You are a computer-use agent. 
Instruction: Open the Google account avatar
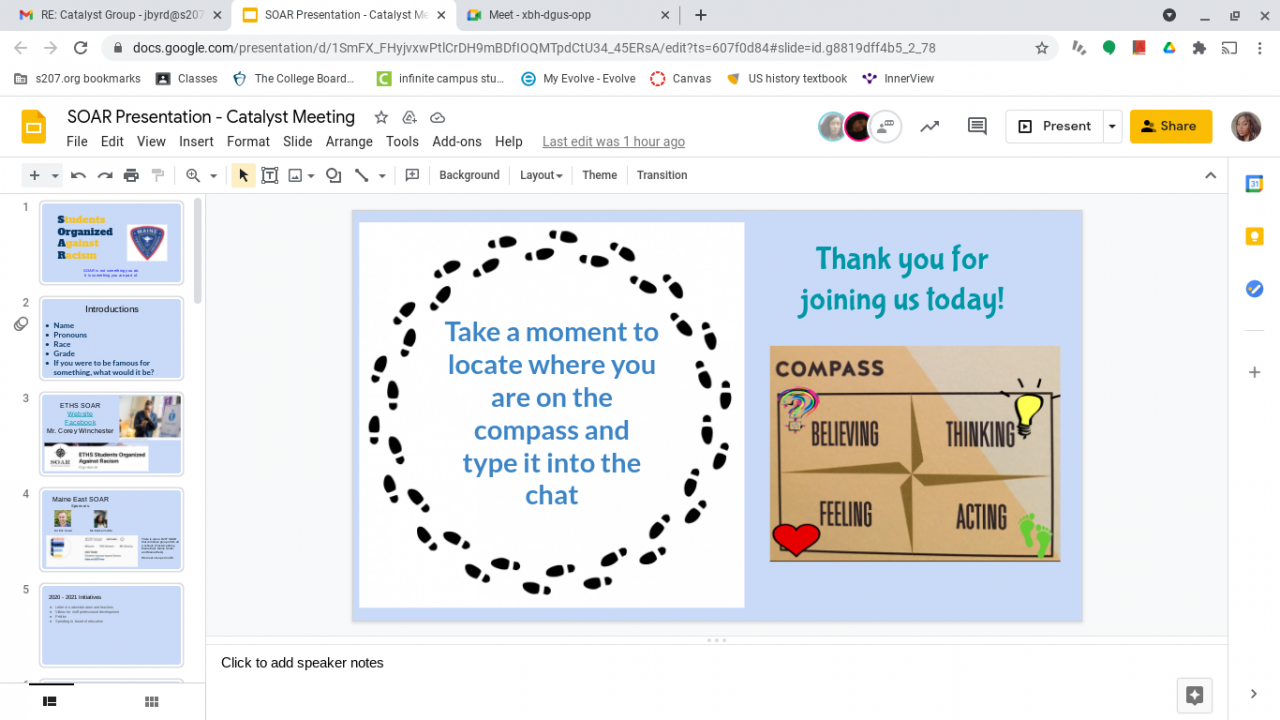click(x=1246, y=126)
